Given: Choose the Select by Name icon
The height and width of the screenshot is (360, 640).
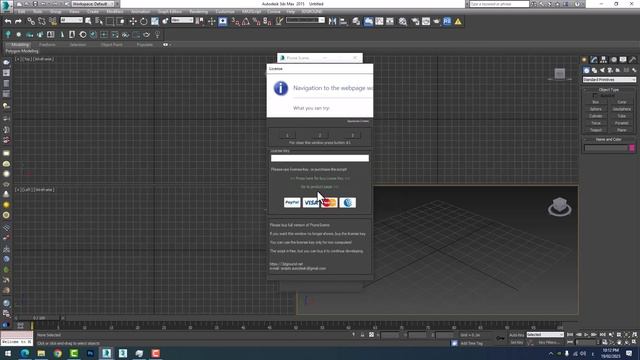Looking at the screenshot, I should [99, 21].
